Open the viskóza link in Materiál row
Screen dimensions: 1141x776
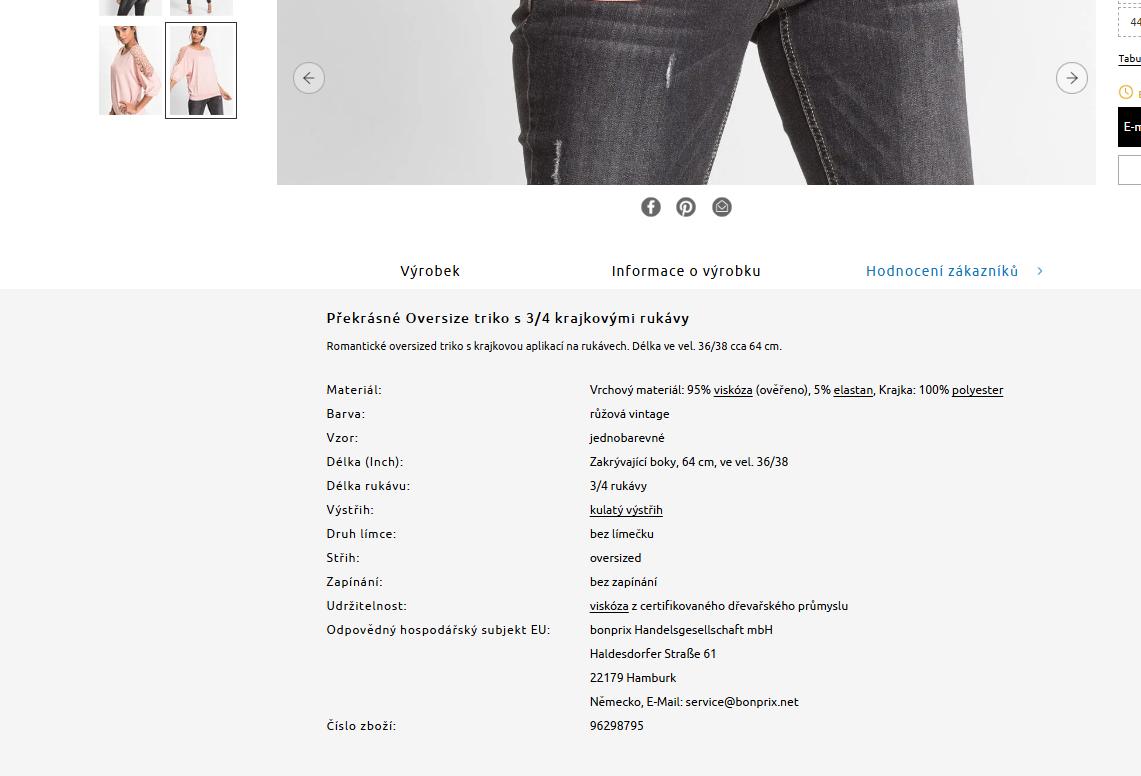733,390
